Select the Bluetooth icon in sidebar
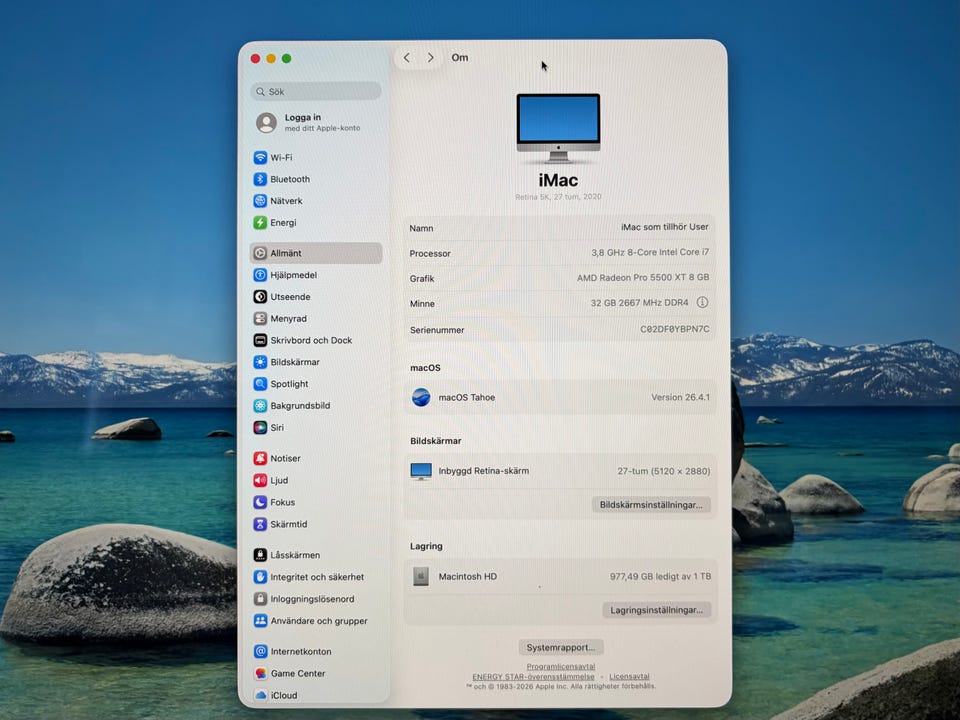Viewport: 960px width, 720px height. pyautogui.click(x=260, y=180)
